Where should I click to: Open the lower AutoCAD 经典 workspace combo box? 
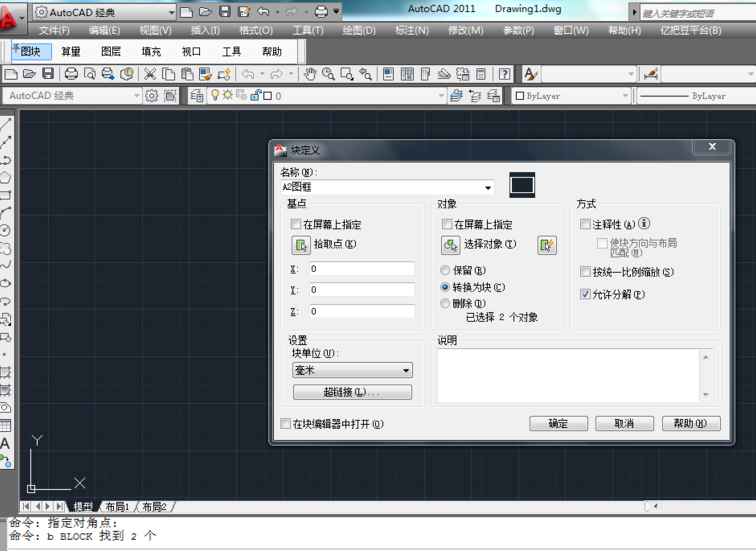pyautogui.click(x=72, y=95)
